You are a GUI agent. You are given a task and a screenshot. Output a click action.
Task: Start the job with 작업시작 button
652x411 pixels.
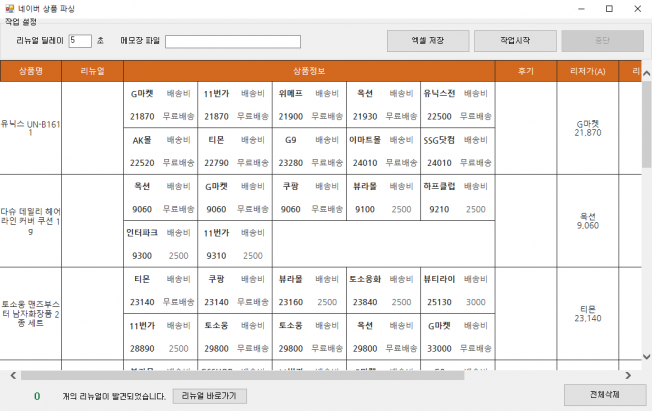pos(515,41)
